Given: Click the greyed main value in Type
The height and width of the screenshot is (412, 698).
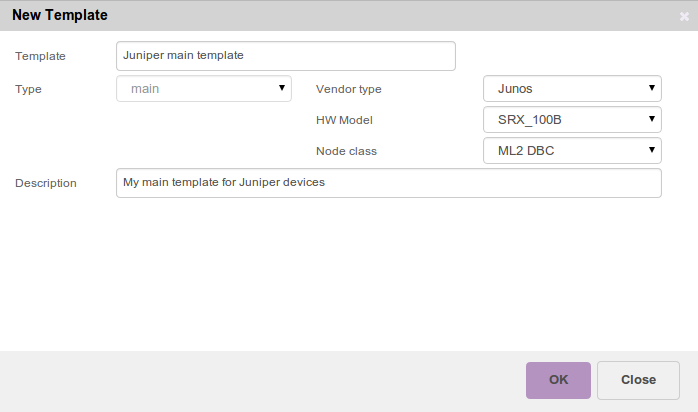Looking at the screenshot, I should click(x=146, y=89).
